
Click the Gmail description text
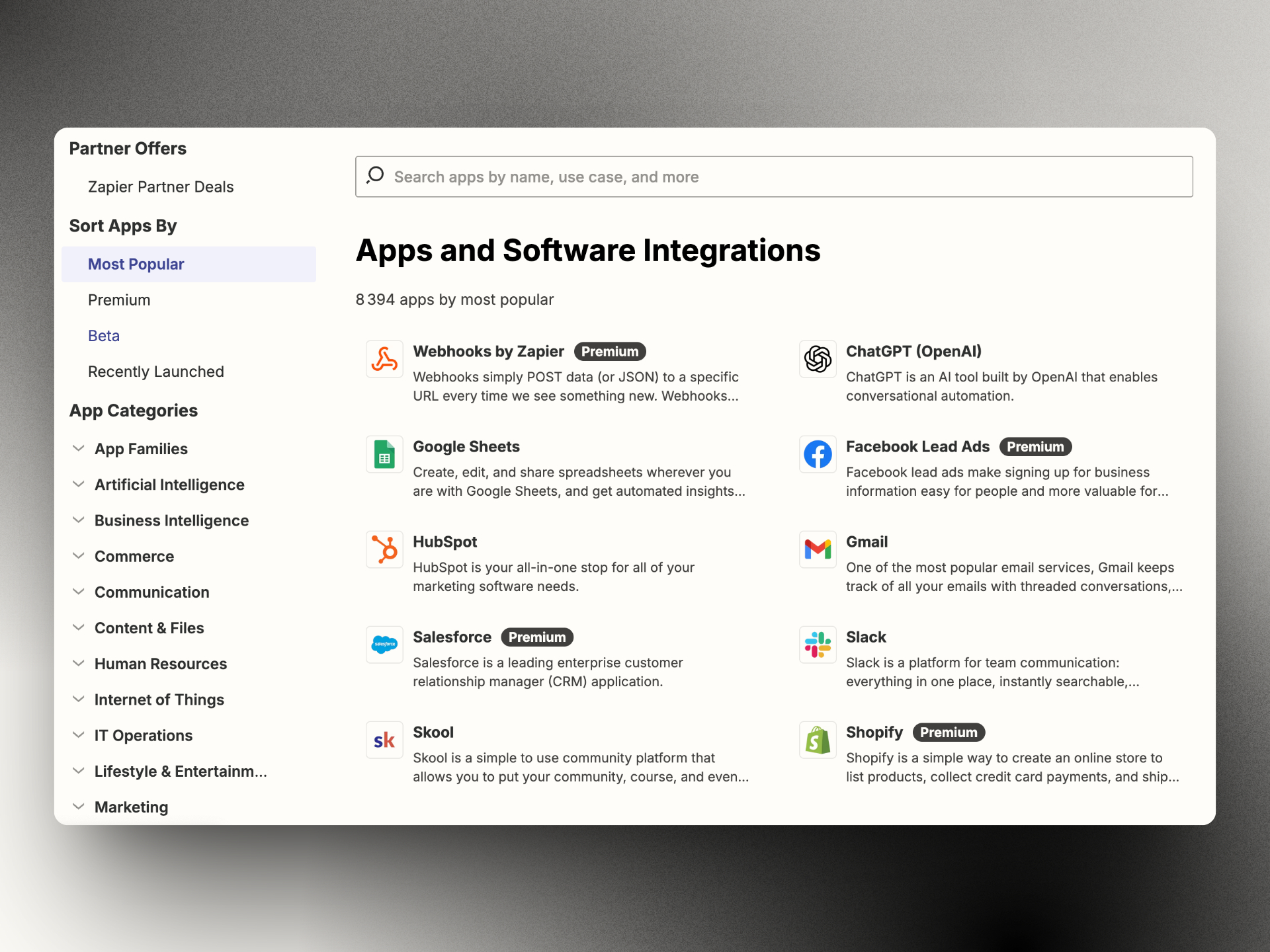pos(1014,576)
